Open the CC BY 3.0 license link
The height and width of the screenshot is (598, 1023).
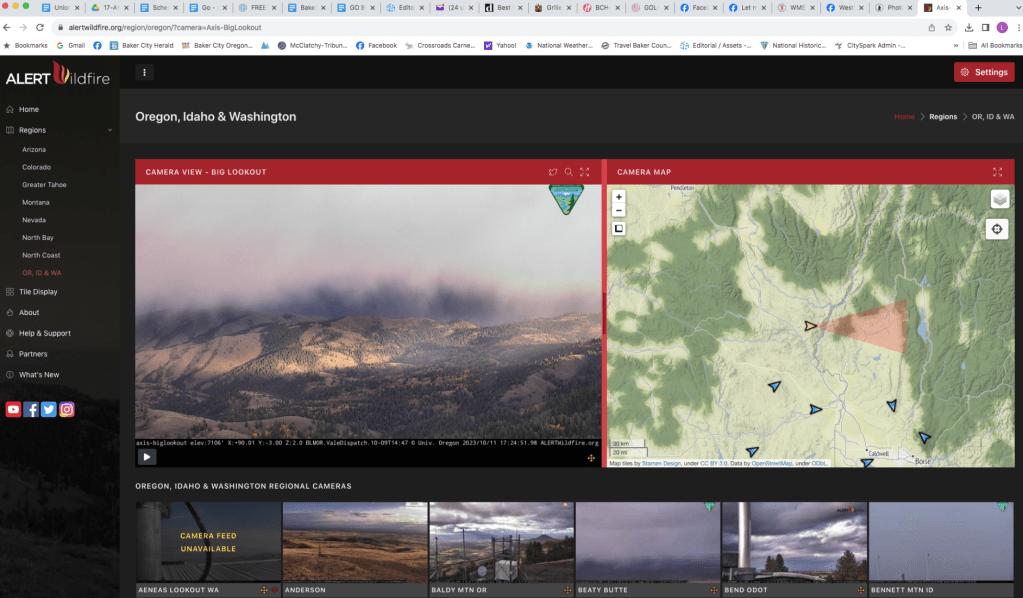click(x=714, y=463)
